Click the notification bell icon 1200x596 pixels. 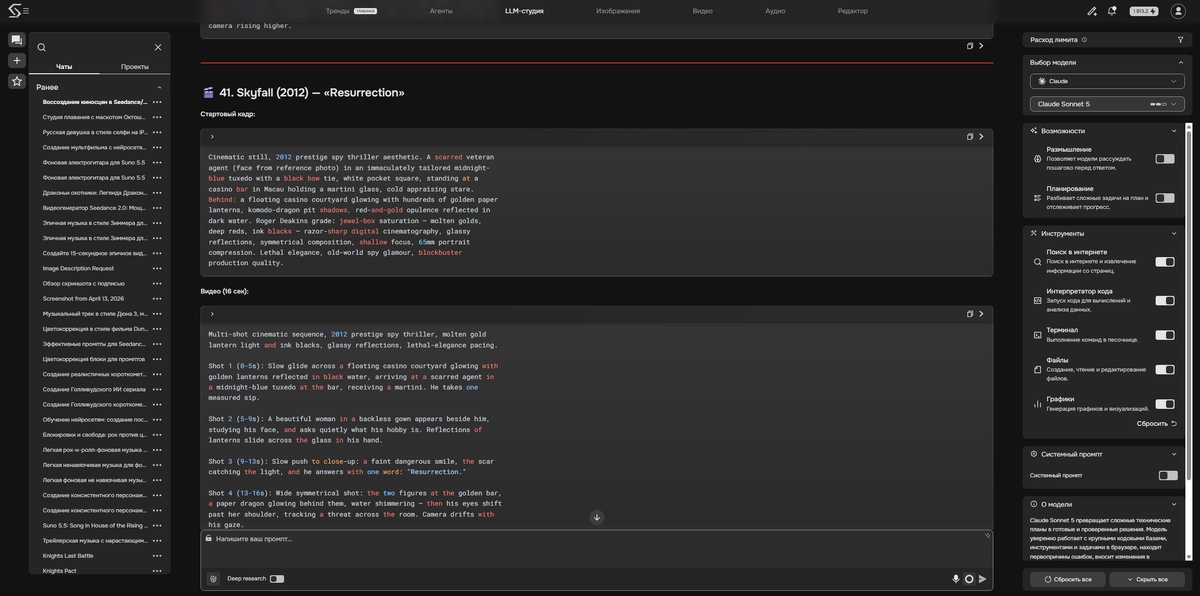(x=1112, y=11)
